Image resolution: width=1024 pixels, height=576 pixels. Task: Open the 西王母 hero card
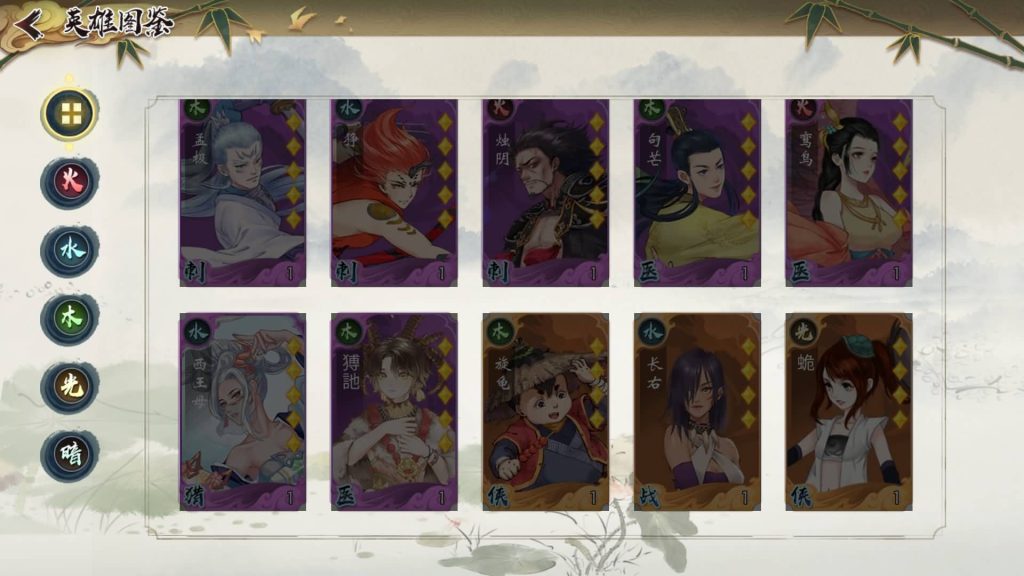pos(243,412)
